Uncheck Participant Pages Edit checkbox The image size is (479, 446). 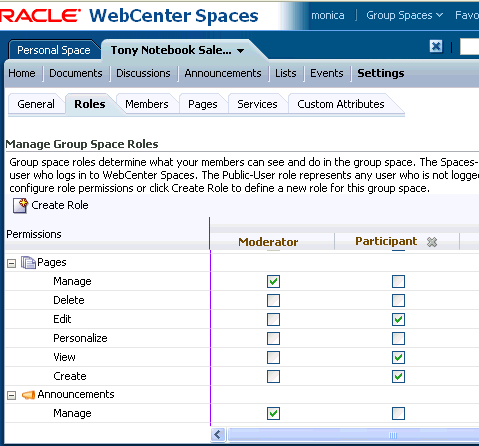[398, 319]
